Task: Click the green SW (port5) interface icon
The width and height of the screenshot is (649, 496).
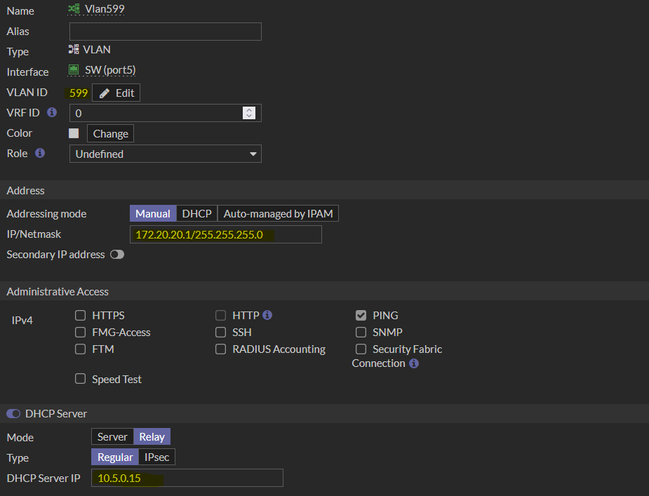Action: click(74, 70)
